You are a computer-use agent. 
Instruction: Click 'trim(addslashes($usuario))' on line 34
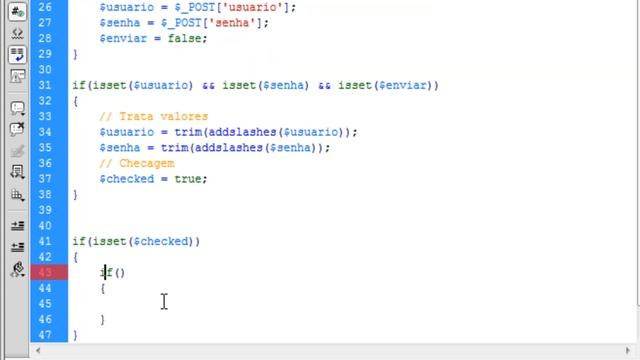[x=262, y=132]
